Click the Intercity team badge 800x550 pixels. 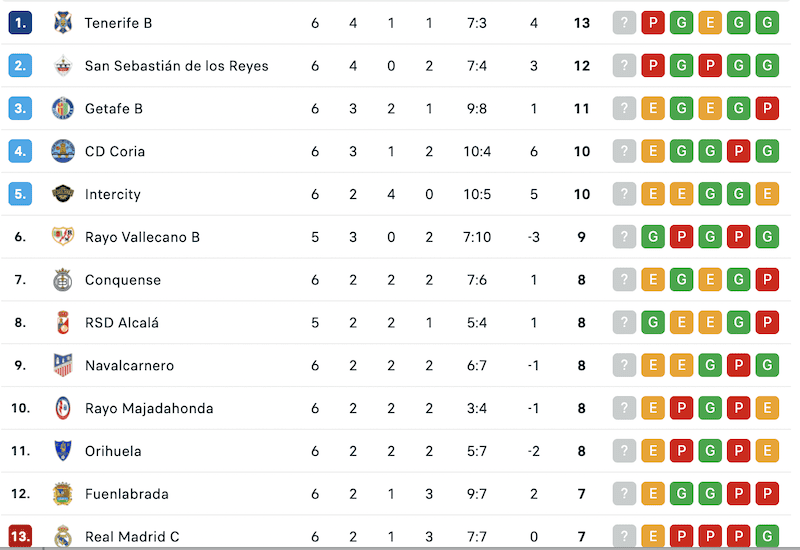point(63,194)
